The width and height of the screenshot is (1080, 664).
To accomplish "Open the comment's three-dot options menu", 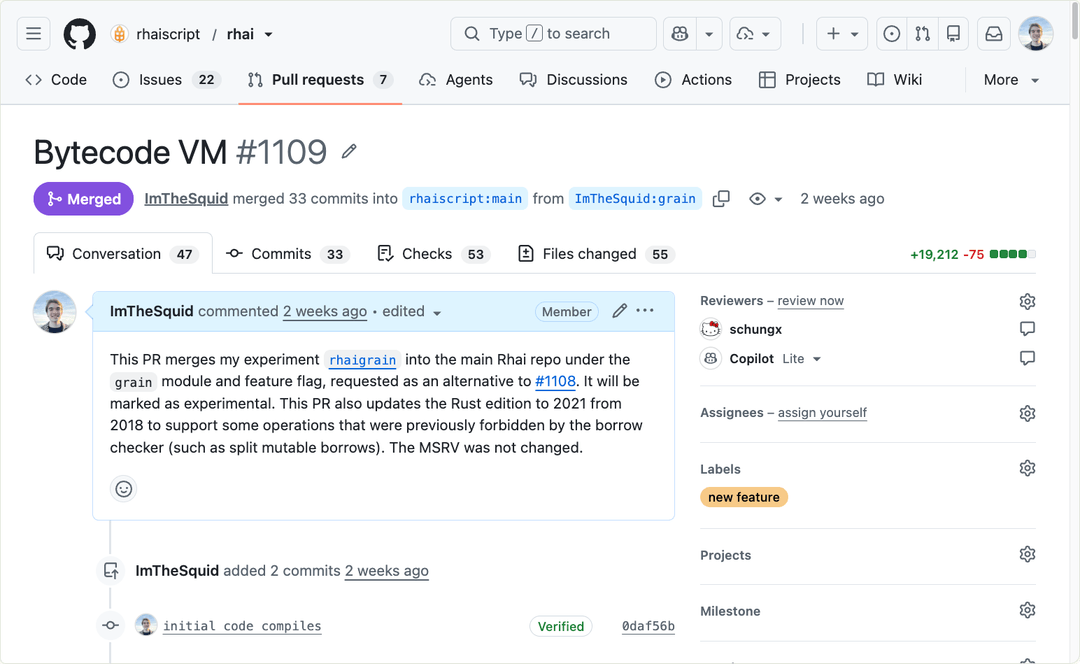I will tap(645, 311).
